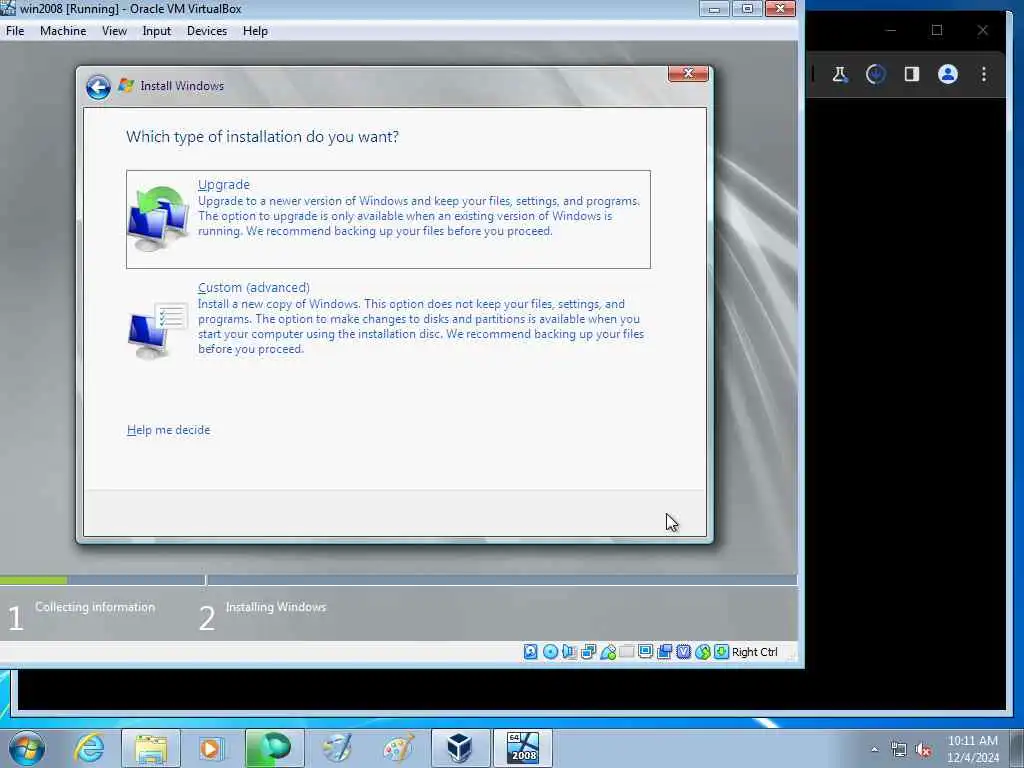Click the taskbar paint brush and paper icon
The image size is (1024, 768).
click(x=337, y=748)
